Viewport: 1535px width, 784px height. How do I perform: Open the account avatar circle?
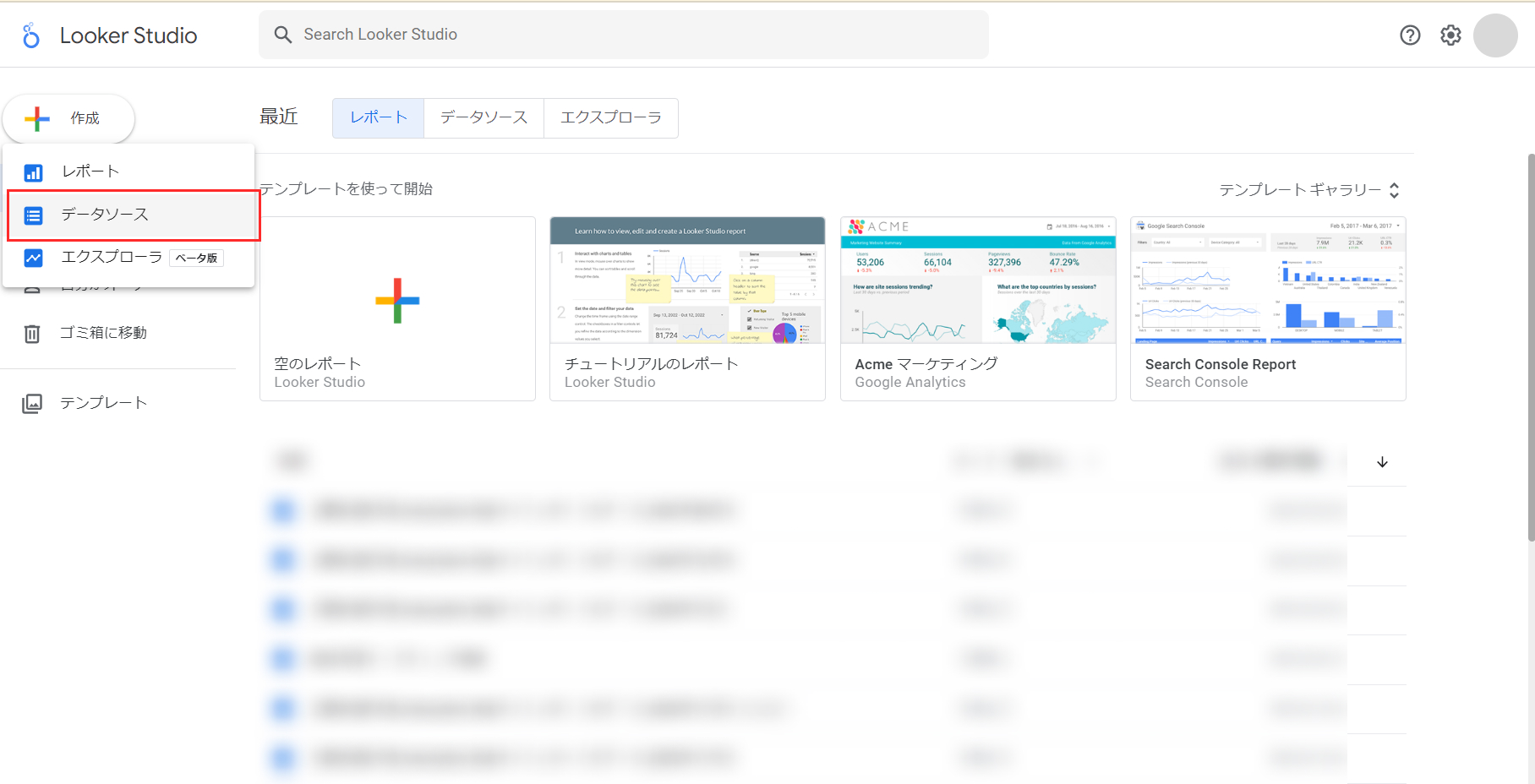[1495, 35]
